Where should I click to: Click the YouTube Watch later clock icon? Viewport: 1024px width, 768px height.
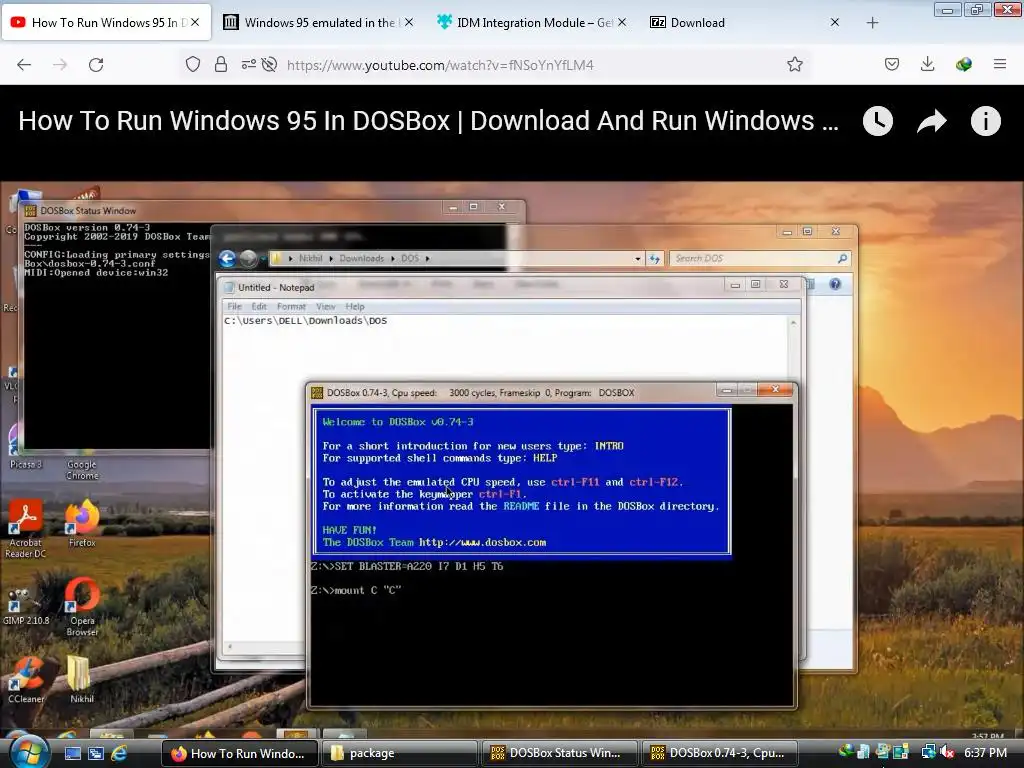(x=878, y=121)
